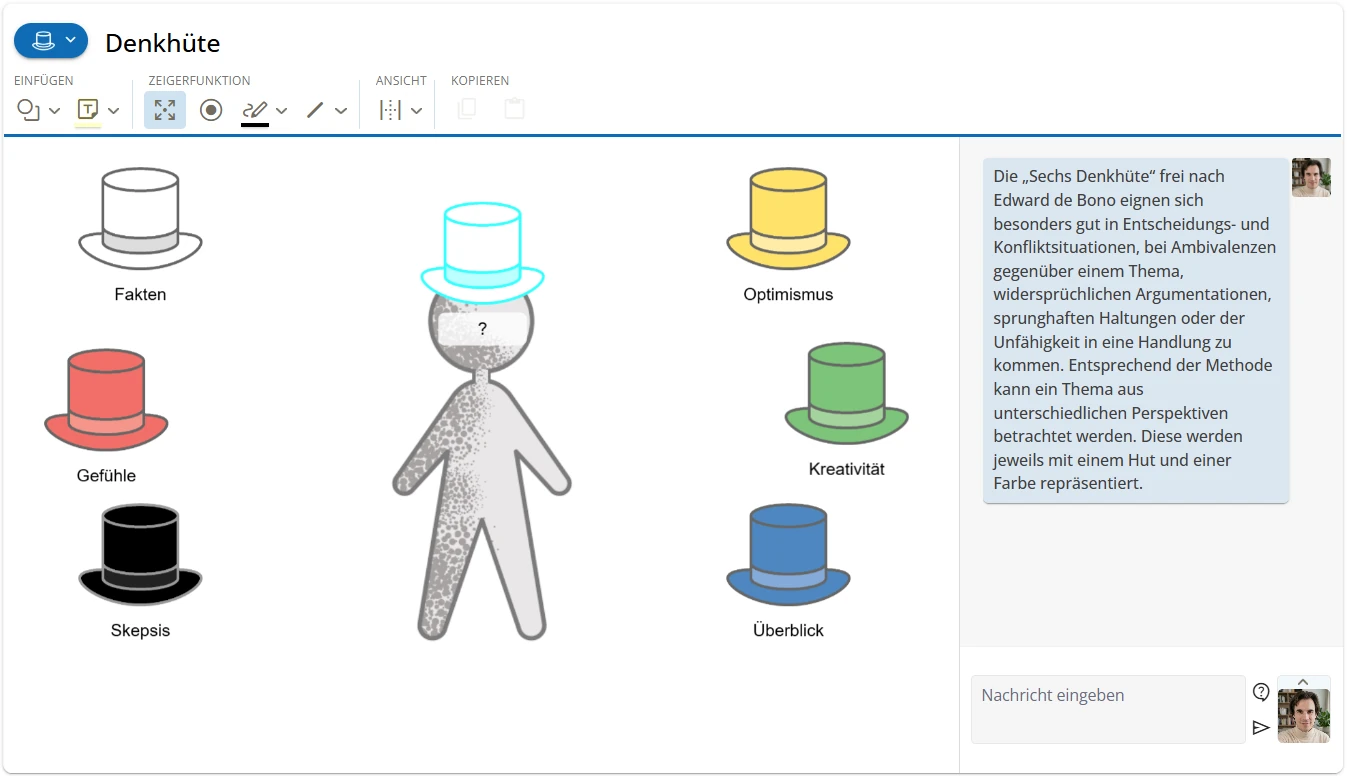Click the help question mark icon
1347x776 pixels.
point(1261,690)
